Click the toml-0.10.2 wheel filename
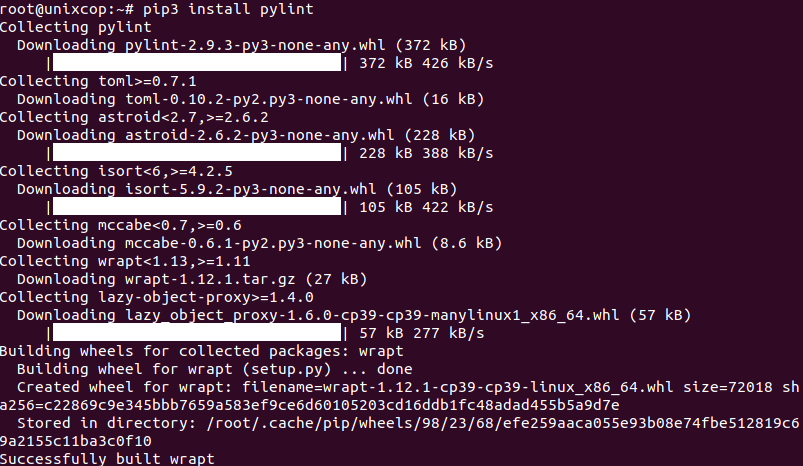803x466 pixels. 268,99
